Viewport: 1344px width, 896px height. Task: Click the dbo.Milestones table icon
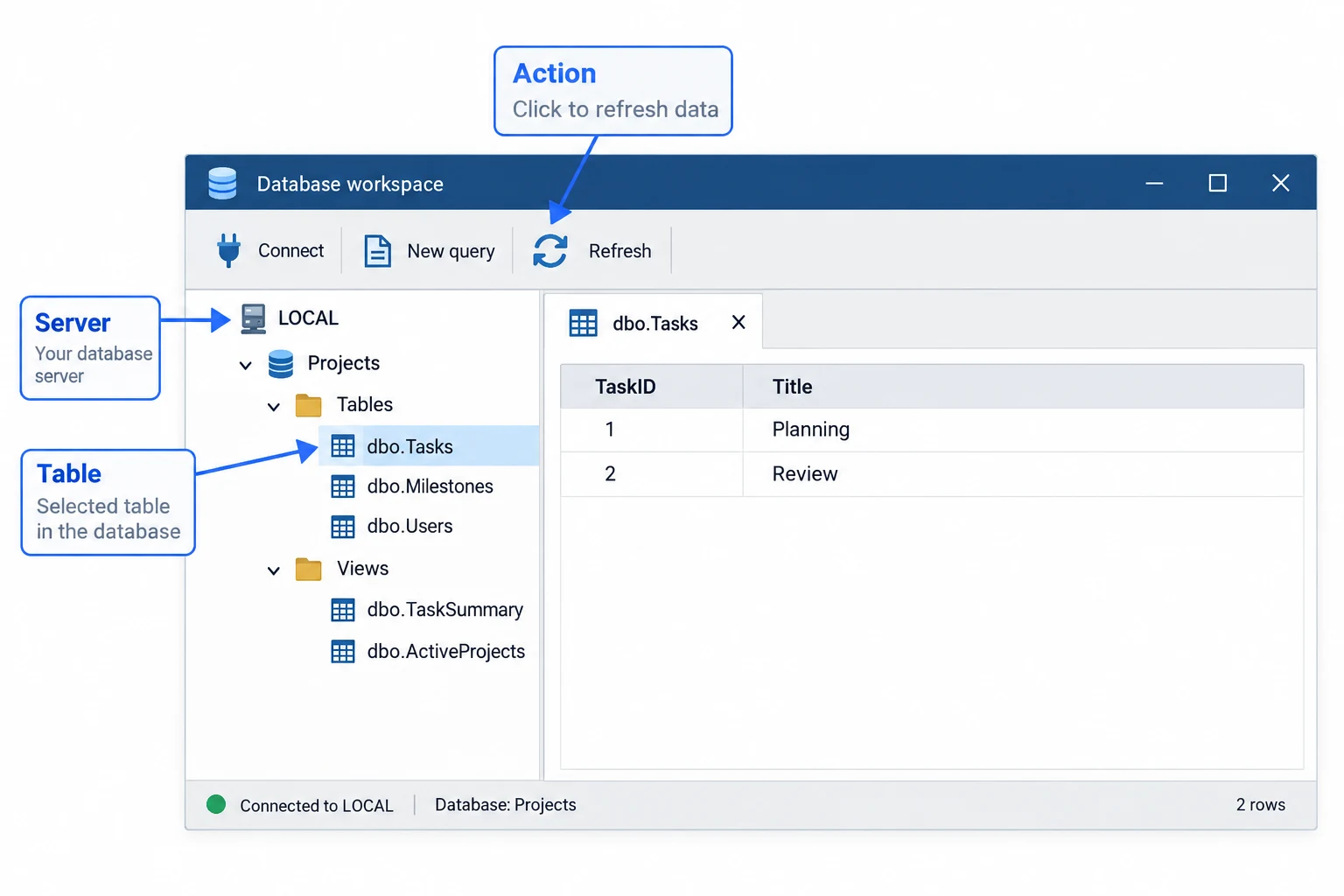pos(343,486)
